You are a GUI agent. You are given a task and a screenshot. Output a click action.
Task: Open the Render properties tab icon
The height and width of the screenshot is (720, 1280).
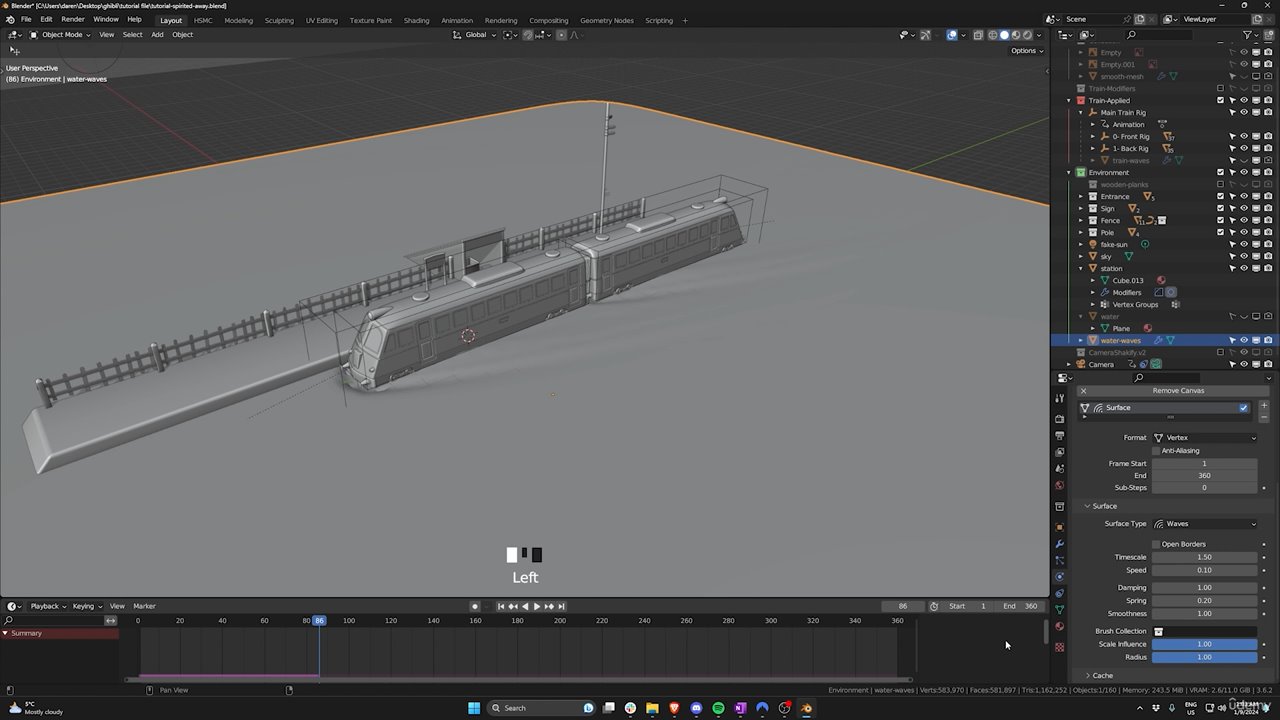click(x=1060, y=419)
